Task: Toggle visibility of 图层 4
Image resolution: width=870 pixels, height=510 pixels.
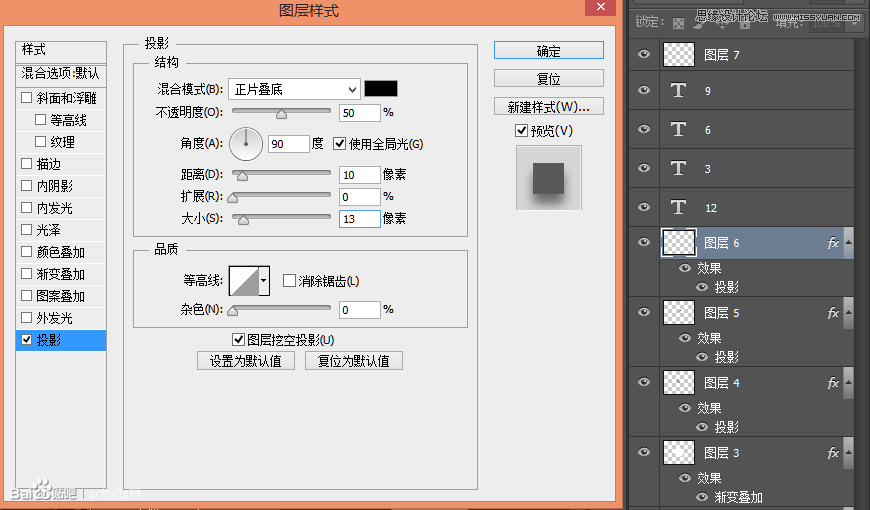Action: tap(644, 382)
